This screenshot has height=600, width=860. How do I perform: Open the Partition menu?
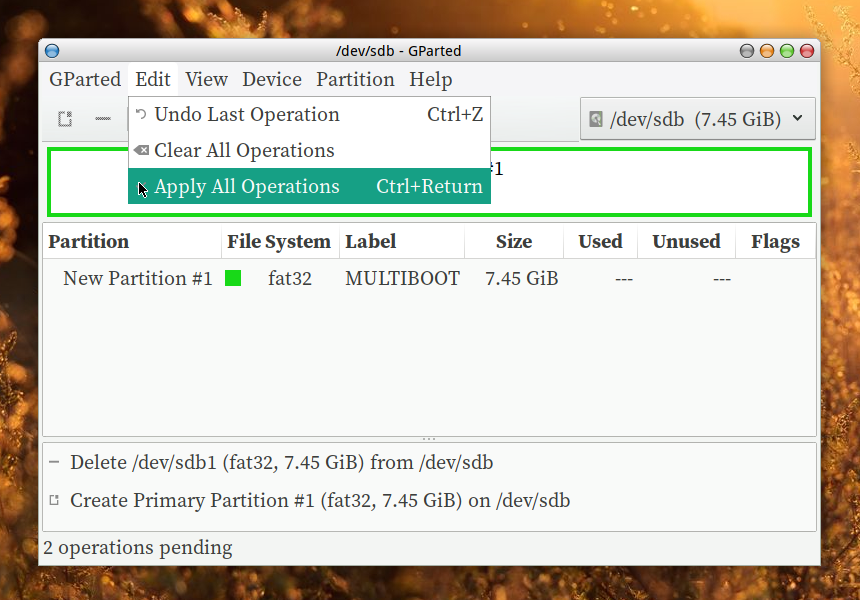pyautogui.click(x=355, y=80)
